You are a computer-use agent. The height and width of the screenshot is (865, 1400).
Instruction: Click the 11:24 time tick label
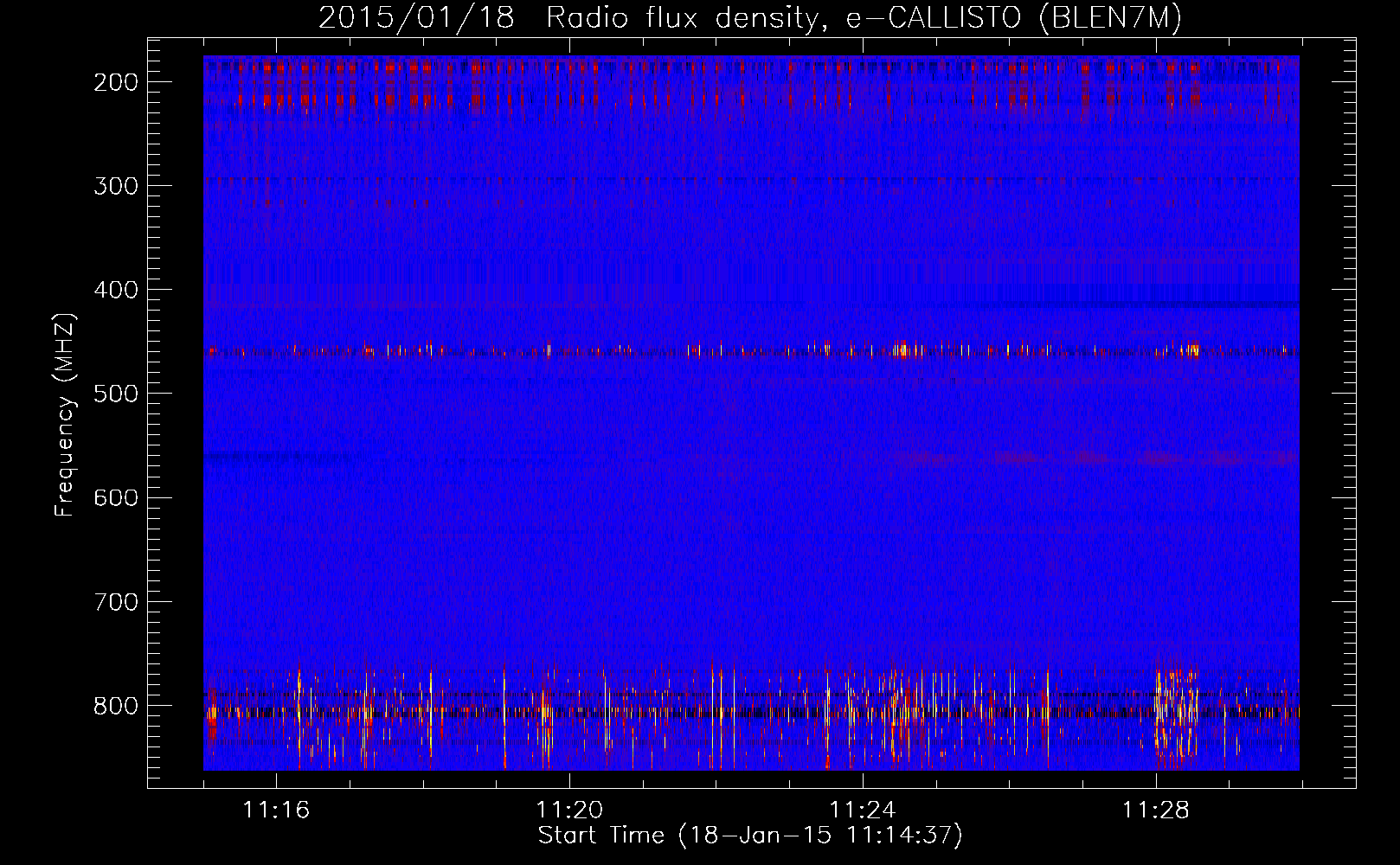(863, 811)
